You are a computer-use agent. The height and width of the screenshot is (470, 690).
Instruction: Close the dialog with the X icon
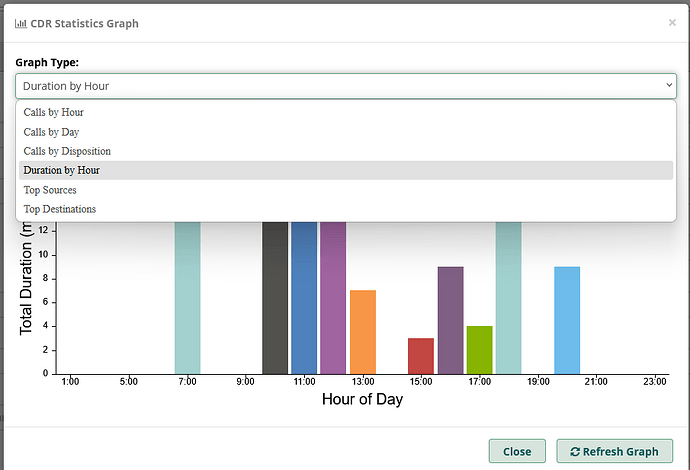(x=672, y=22)
